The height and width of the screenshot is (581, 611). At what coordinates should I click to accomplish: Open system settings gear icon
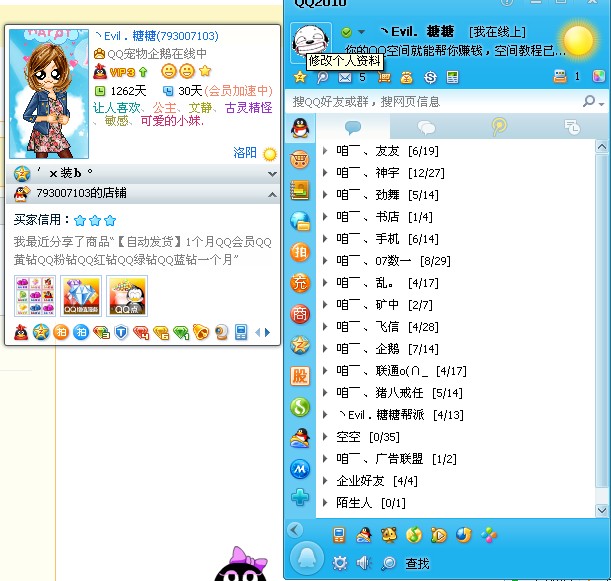pos(340,563)
